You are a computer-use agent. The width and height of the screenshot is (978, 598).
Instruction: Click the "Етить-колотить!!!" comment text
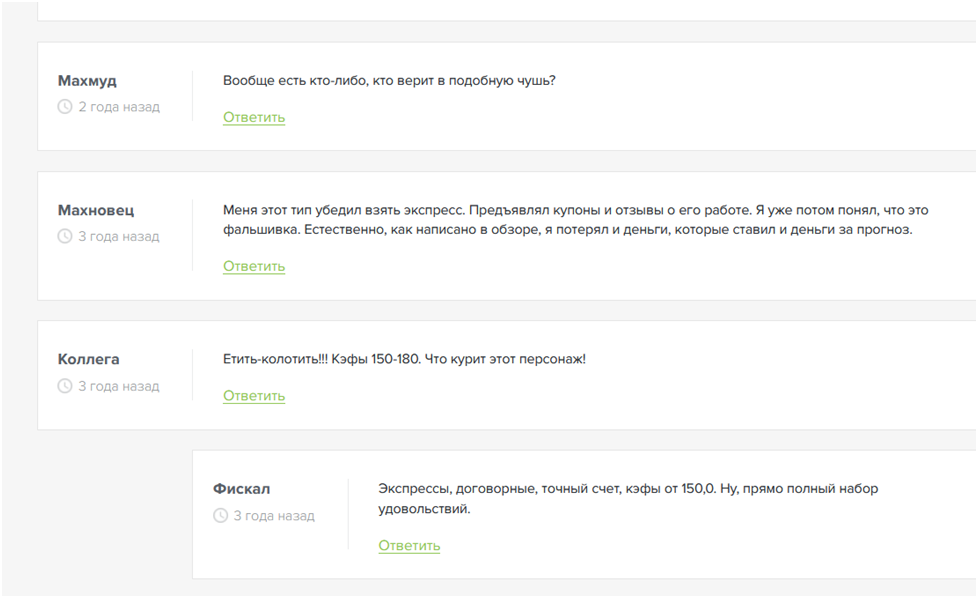click(404, 358)
